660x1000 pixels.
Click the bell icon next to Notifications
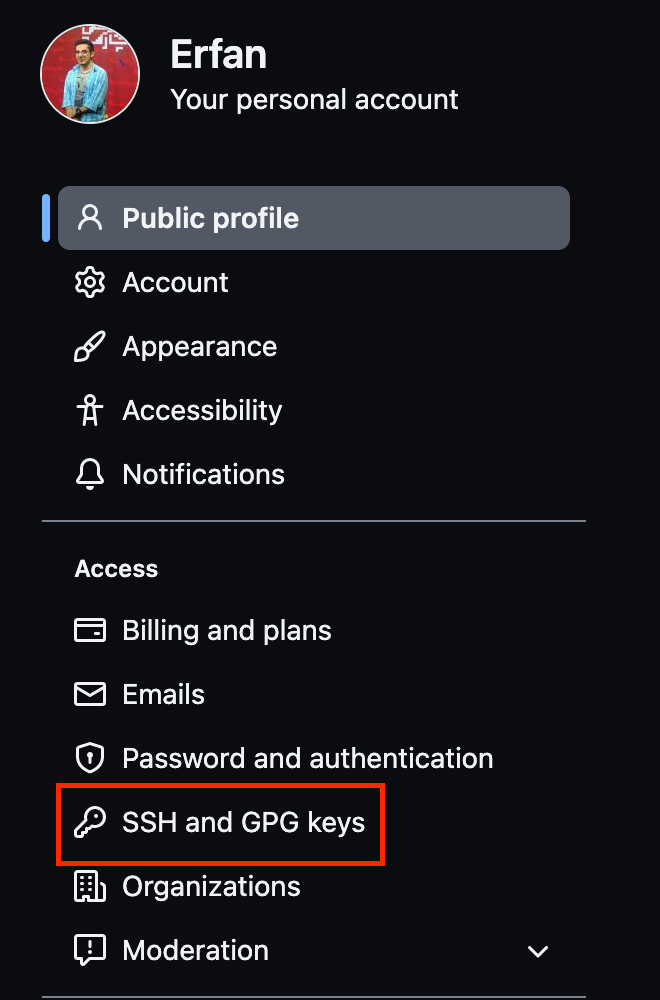point(89,474)
